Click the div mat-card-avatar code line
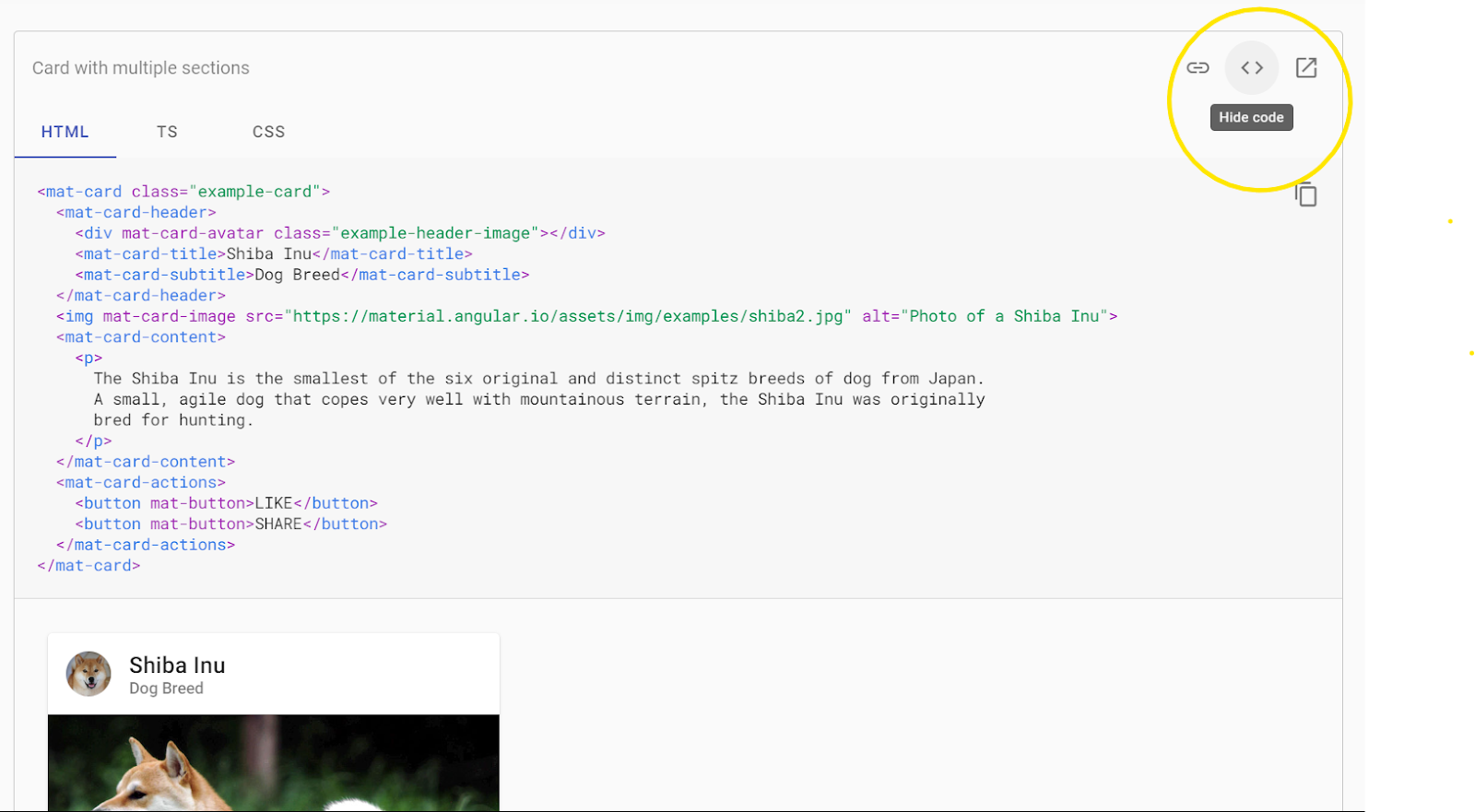Screen dimensions: 1475x812 (339, 233)
